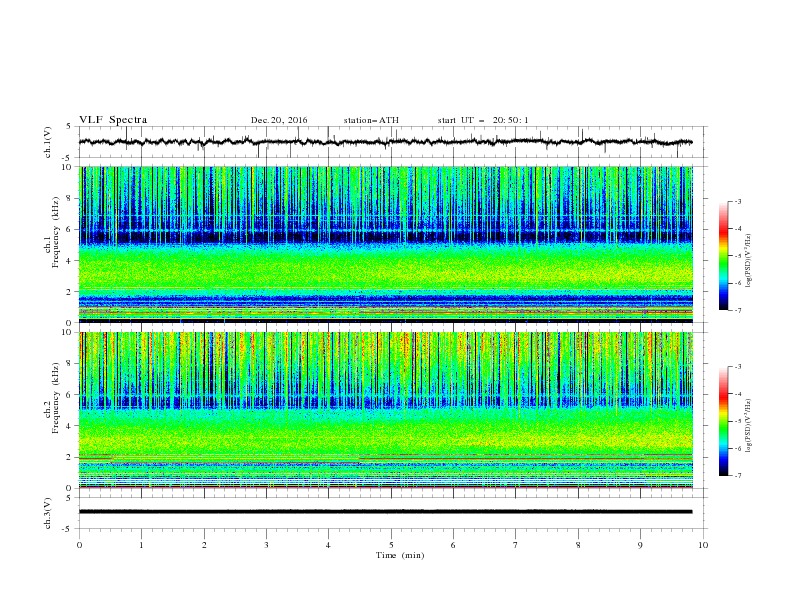This screenshot has height=612, width=792.
Task: Click the "7" tick on the time axis
Action: click(516, 545)
